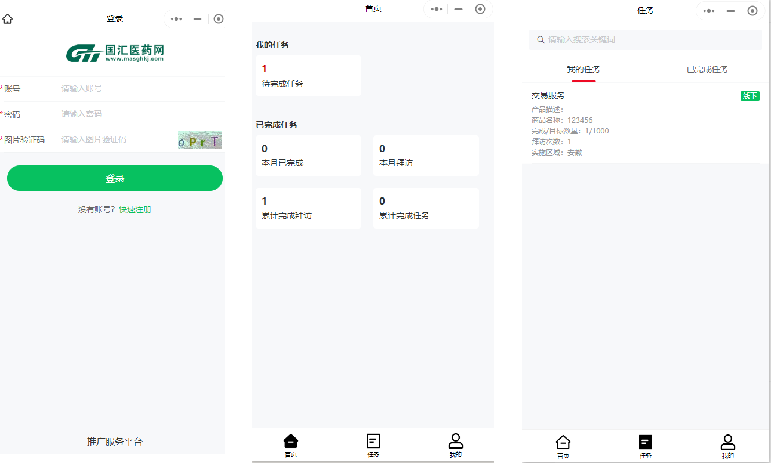Screen dimensions: 771x464
Task: Switch to tab right of 我的任务
Action: coord(706,70)
